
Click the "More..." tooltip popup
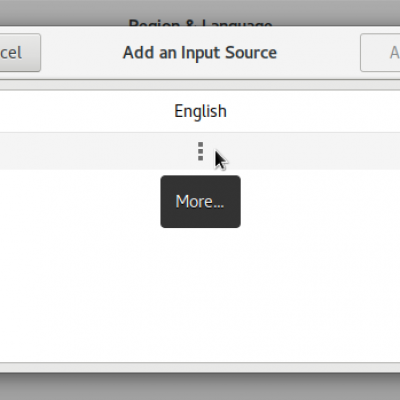click(200, 202)
